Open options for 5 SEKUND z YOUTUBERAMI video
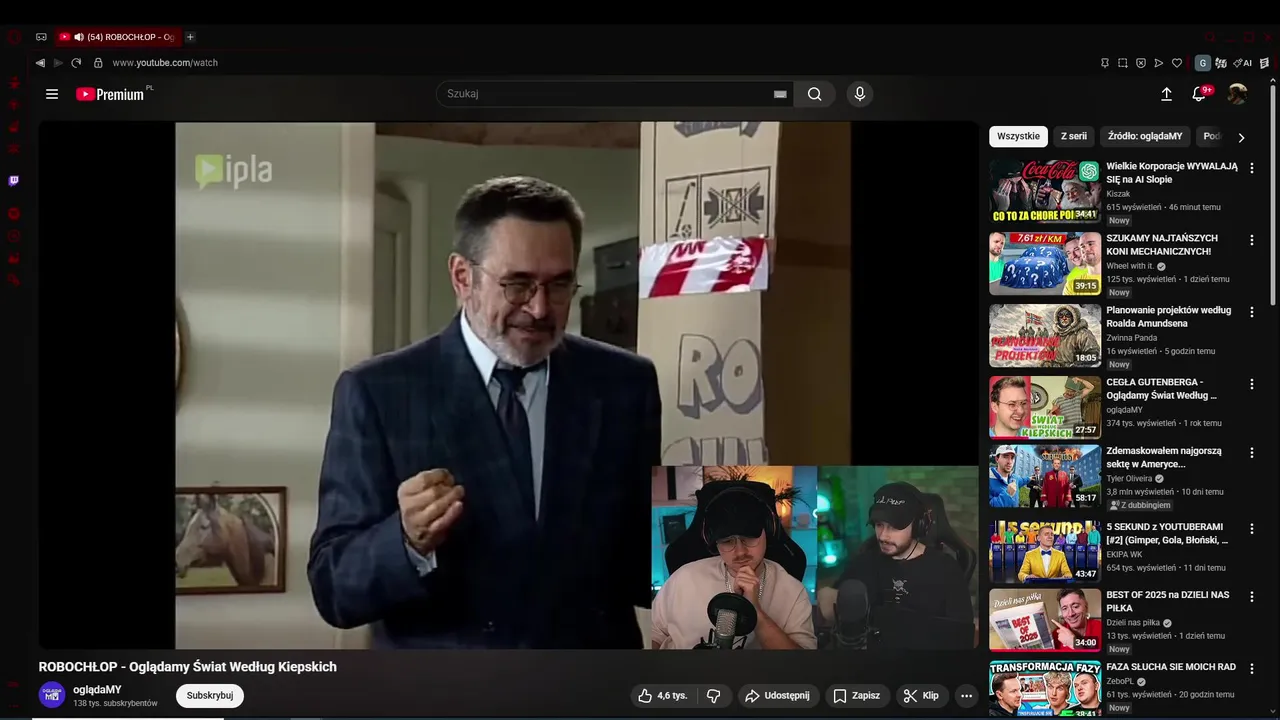Image resolution: width=1280 pixels, height=720 pixels. point(1251,528)
